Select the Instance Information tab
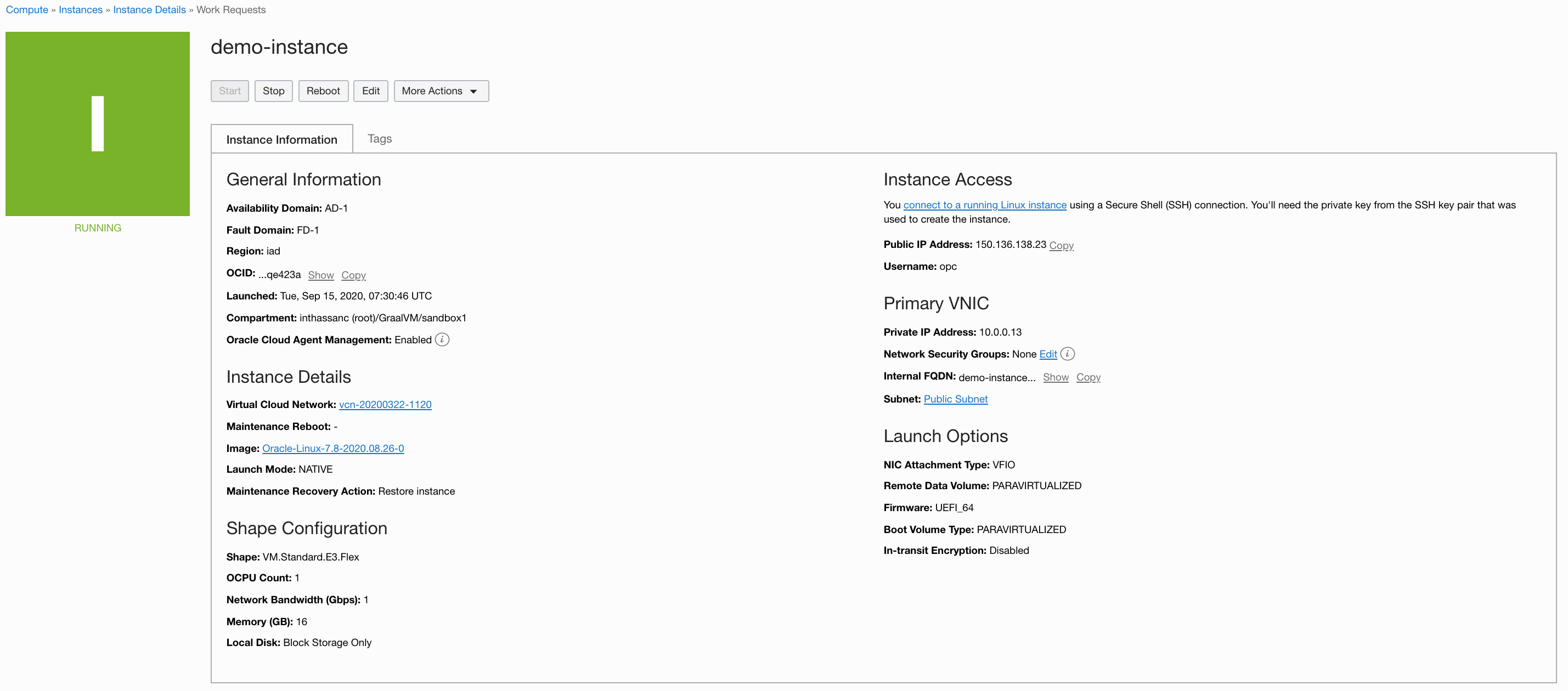This screenshot has width=1568, height=691. click(281, 139)
